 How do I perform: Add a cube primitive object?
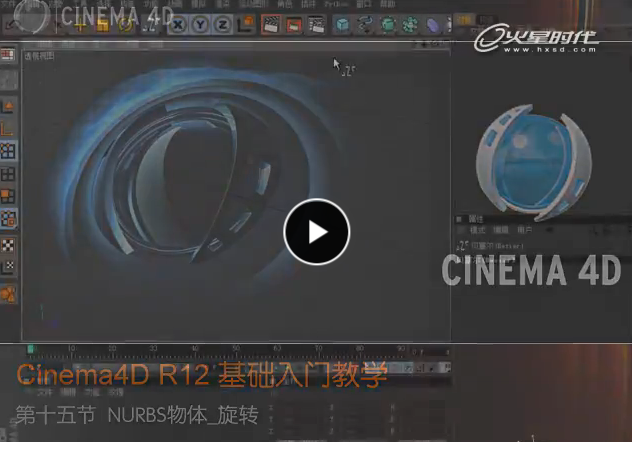pyautogui.click(x=342, y=25)
